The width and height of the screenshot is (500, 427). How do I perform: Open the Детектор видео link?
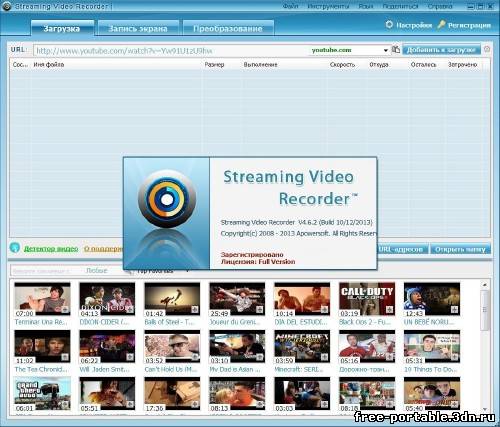[x=51, y=249]
